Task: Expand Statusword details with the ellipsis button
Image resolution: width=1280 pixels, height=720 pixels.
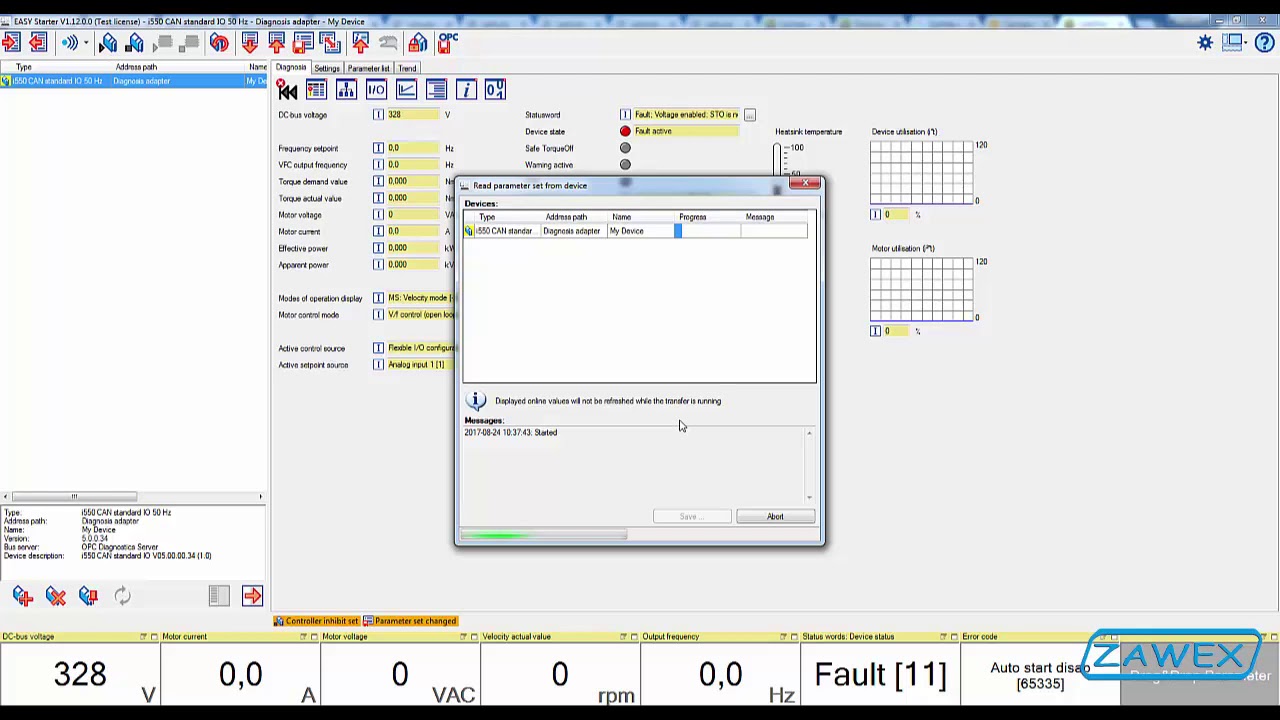Action: 749,115
